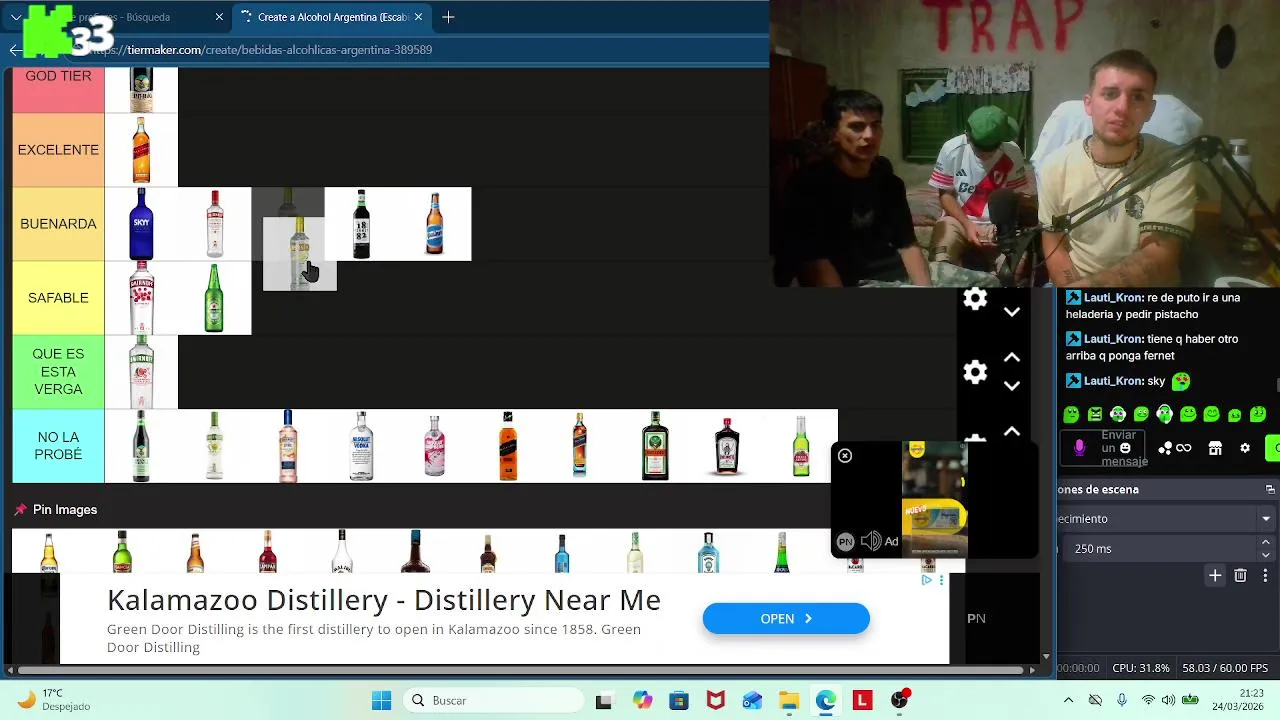Viewport: 1280px width, 720px height.
Task: Toggle the purple microphone in chat
Action: [x=1079, y=448]
